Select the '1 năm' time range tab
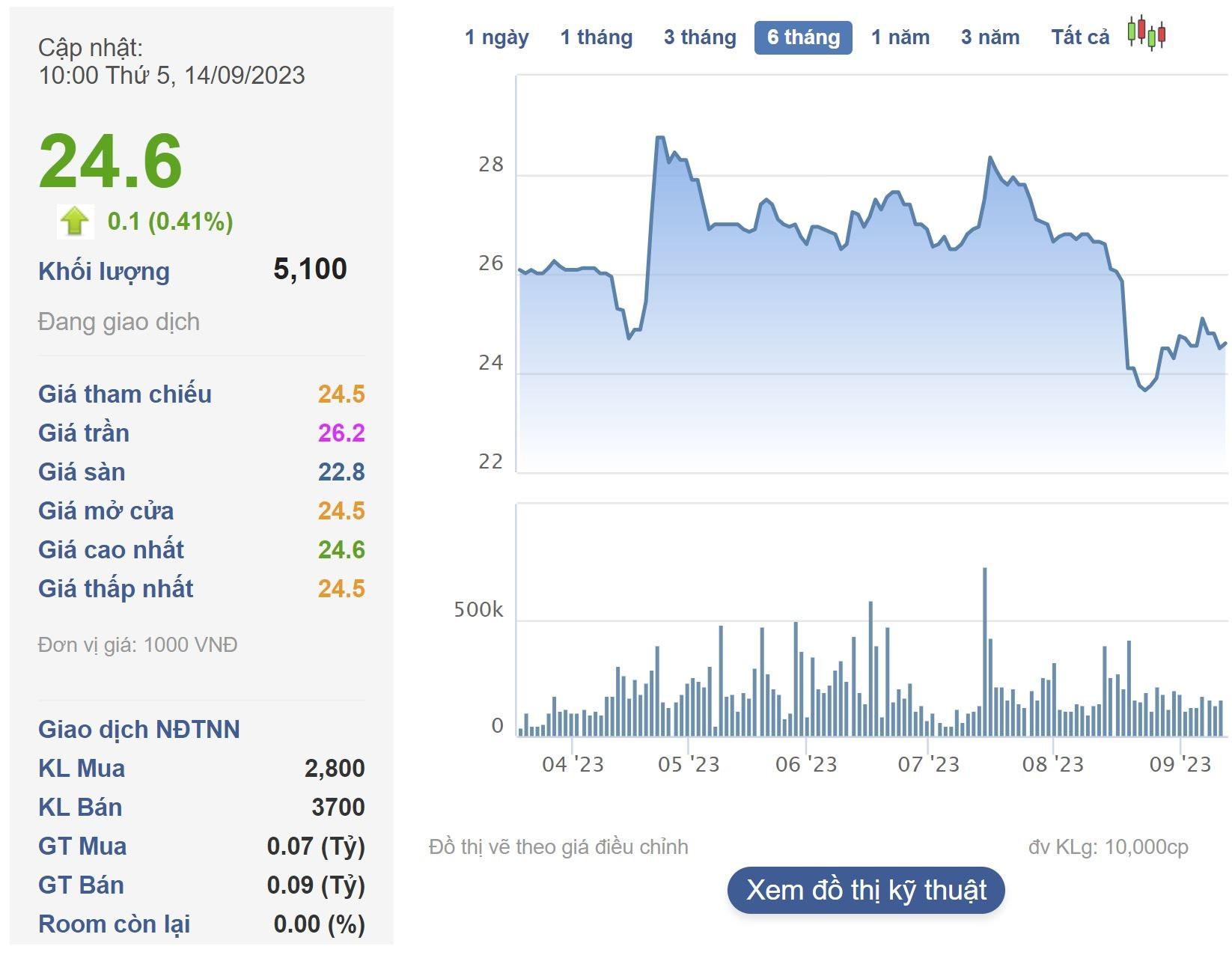The height and width of the screenshot is (958, 1232). coord(900,37)
